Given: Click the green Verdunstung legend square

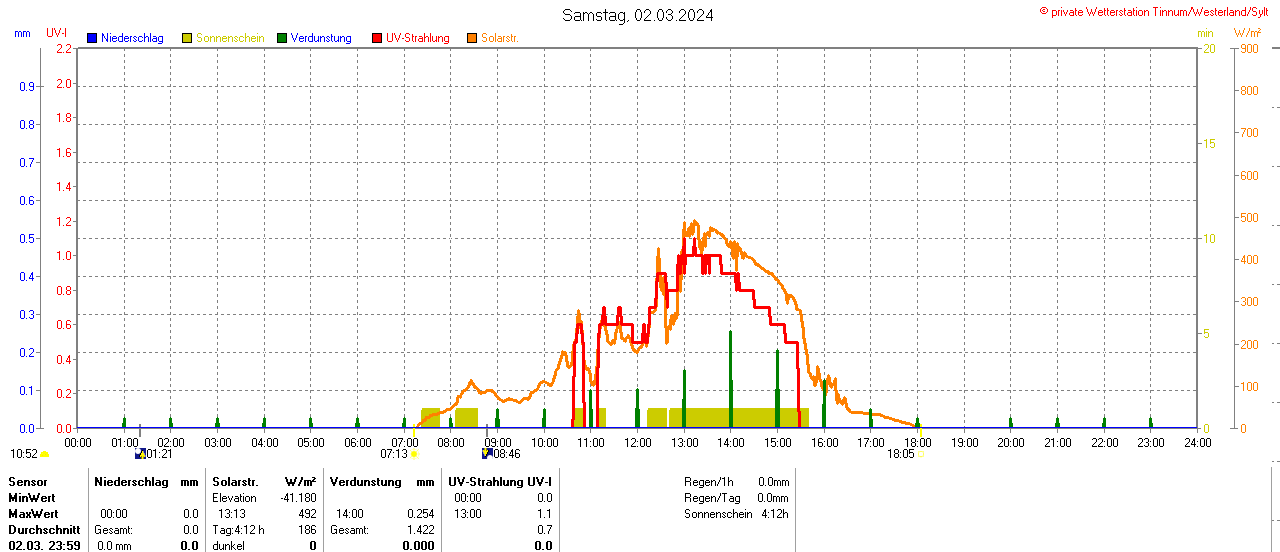Looking at the screenshot, I should [x=282, y=38].
